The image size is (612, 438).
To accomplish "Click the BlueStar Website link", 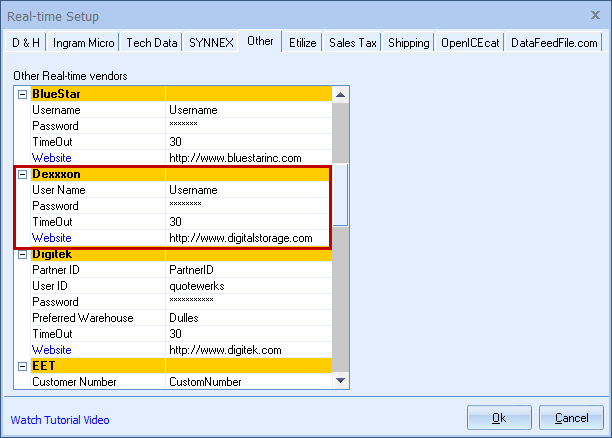I will click(x=52, y=158).
